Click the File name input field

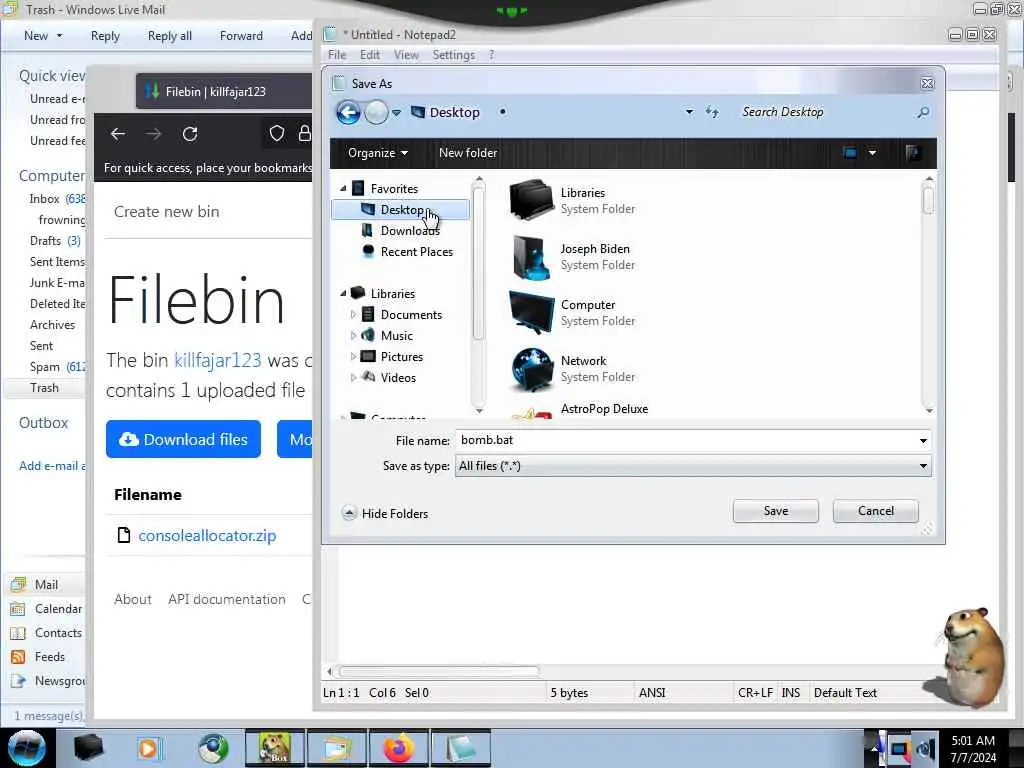(686, 440)
